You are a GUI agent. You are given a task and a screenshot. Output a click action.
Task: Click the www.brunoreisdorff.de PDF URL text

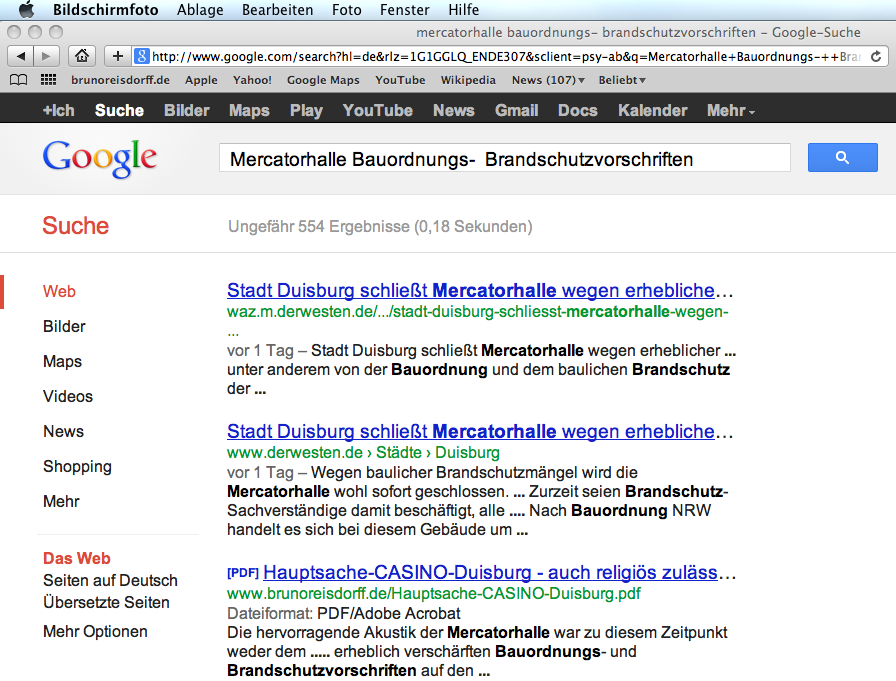pyautogui.click(x=434, y=594)
